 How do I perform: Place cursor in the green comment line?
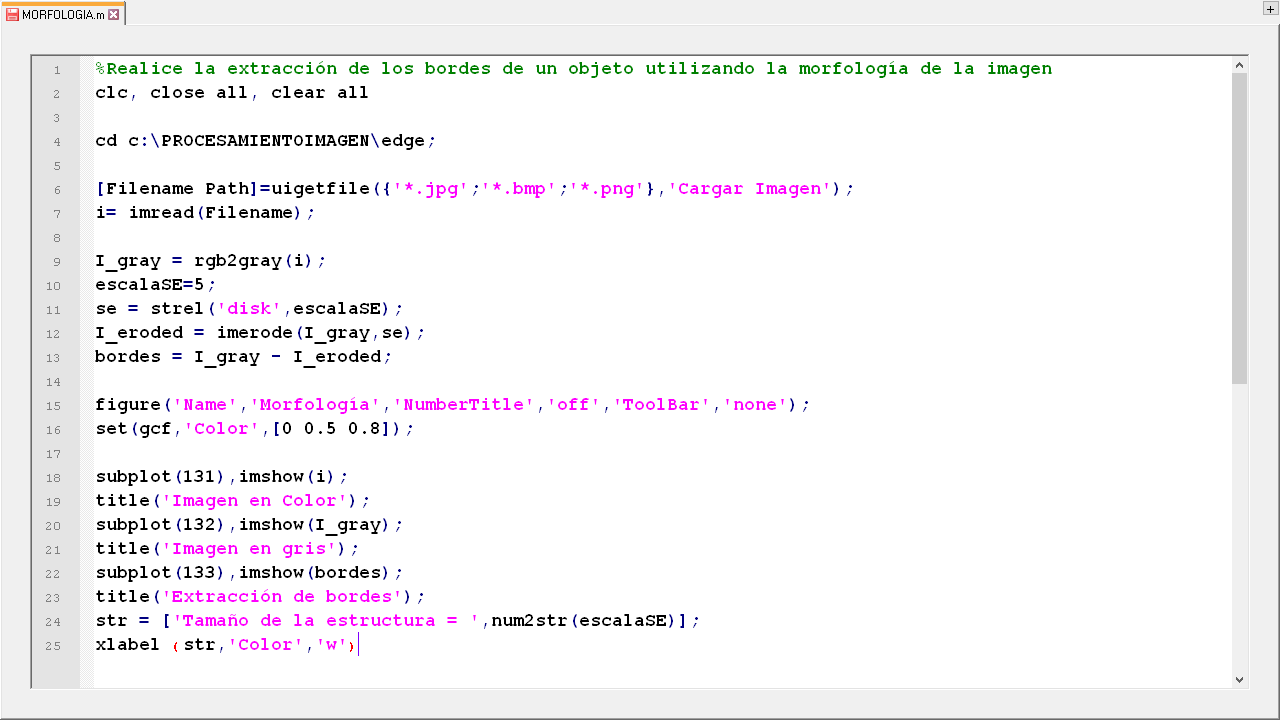point(573,69)
